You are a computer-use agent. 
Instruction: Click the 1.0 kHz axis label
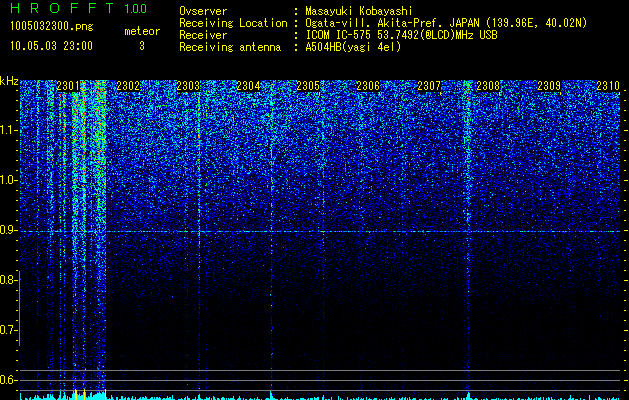[8, 180]
